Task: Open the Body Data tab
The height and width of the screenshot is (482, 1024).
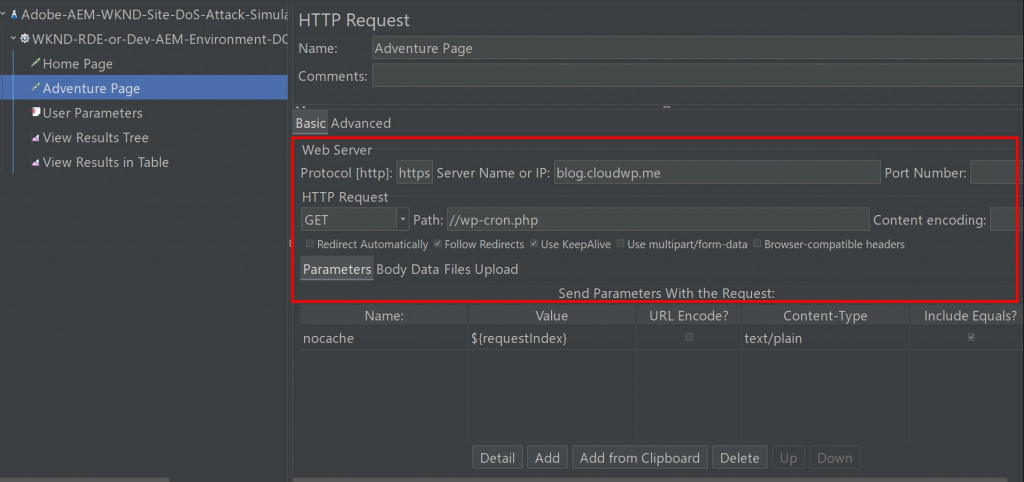Action: coord(407,269)
